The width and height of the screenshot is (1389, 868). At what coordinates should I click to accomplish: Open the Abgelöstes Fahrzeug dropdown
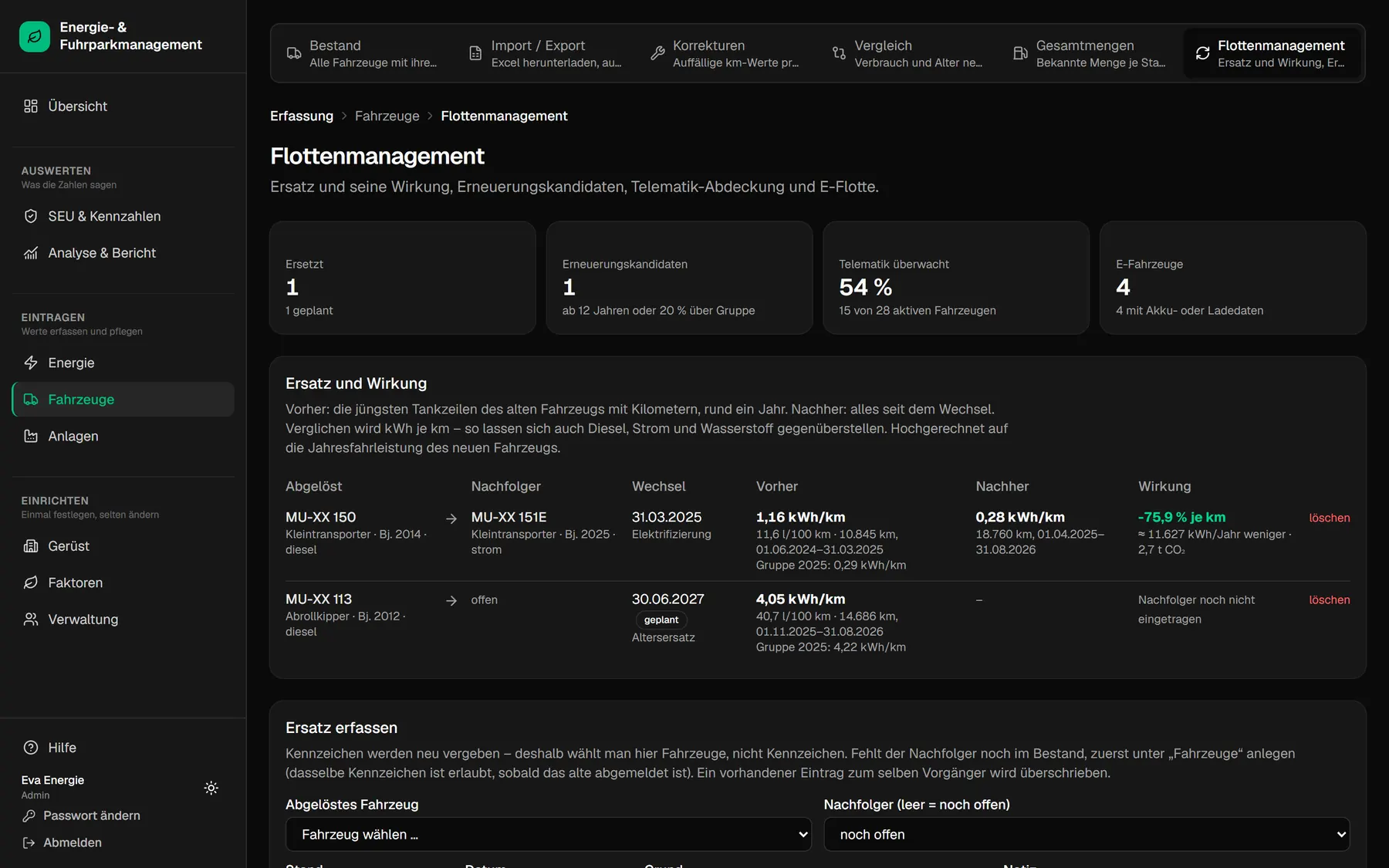coord(549,835)
